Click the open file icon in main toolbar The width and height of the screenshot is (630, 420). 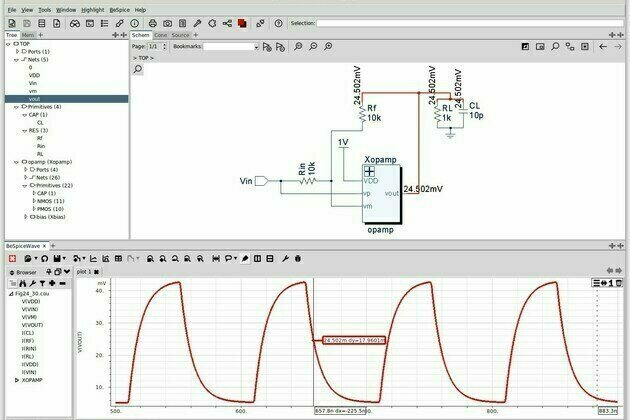(x=12, y=23)
